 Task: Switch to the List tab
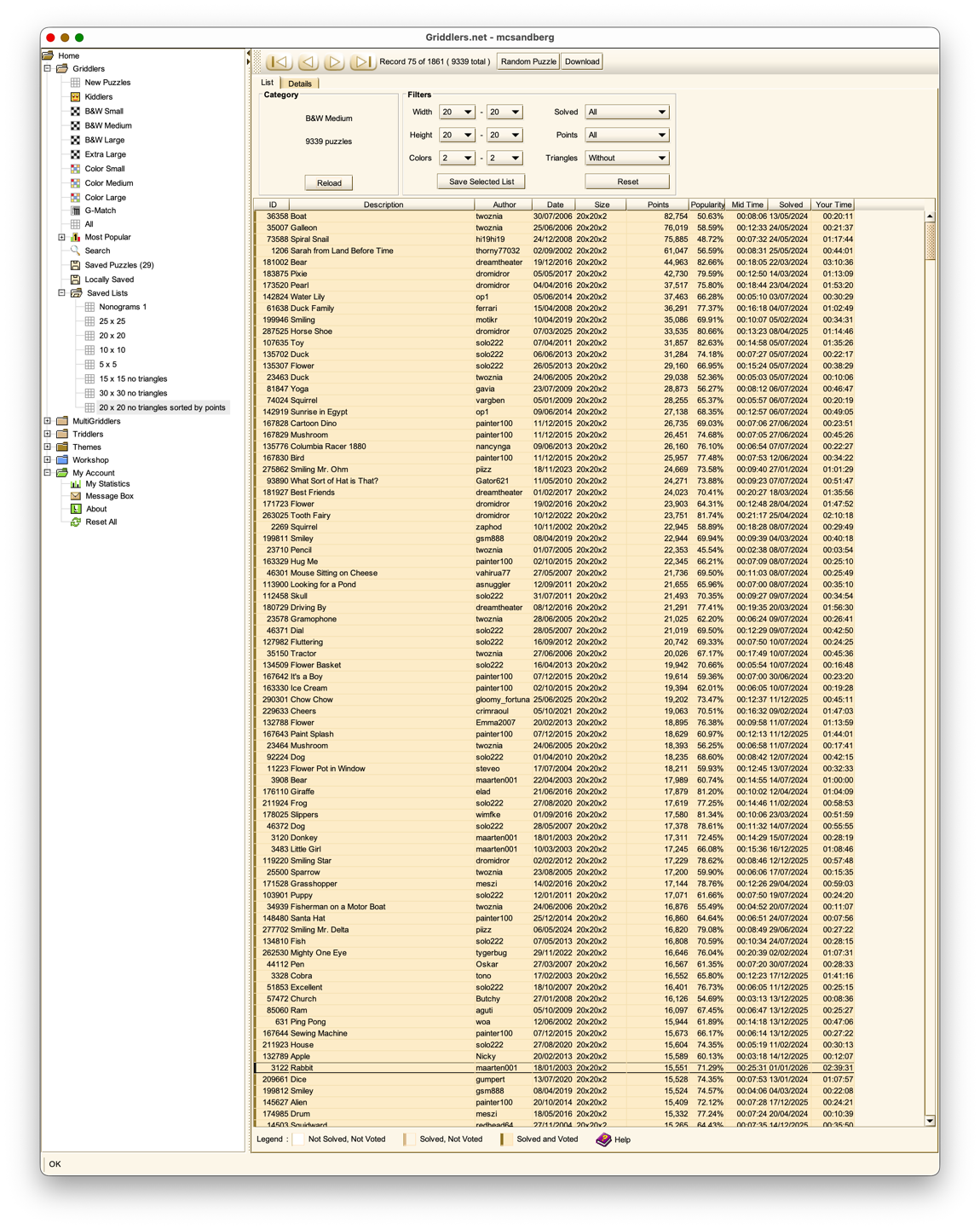pyautogui.click(x=267, y=83)
